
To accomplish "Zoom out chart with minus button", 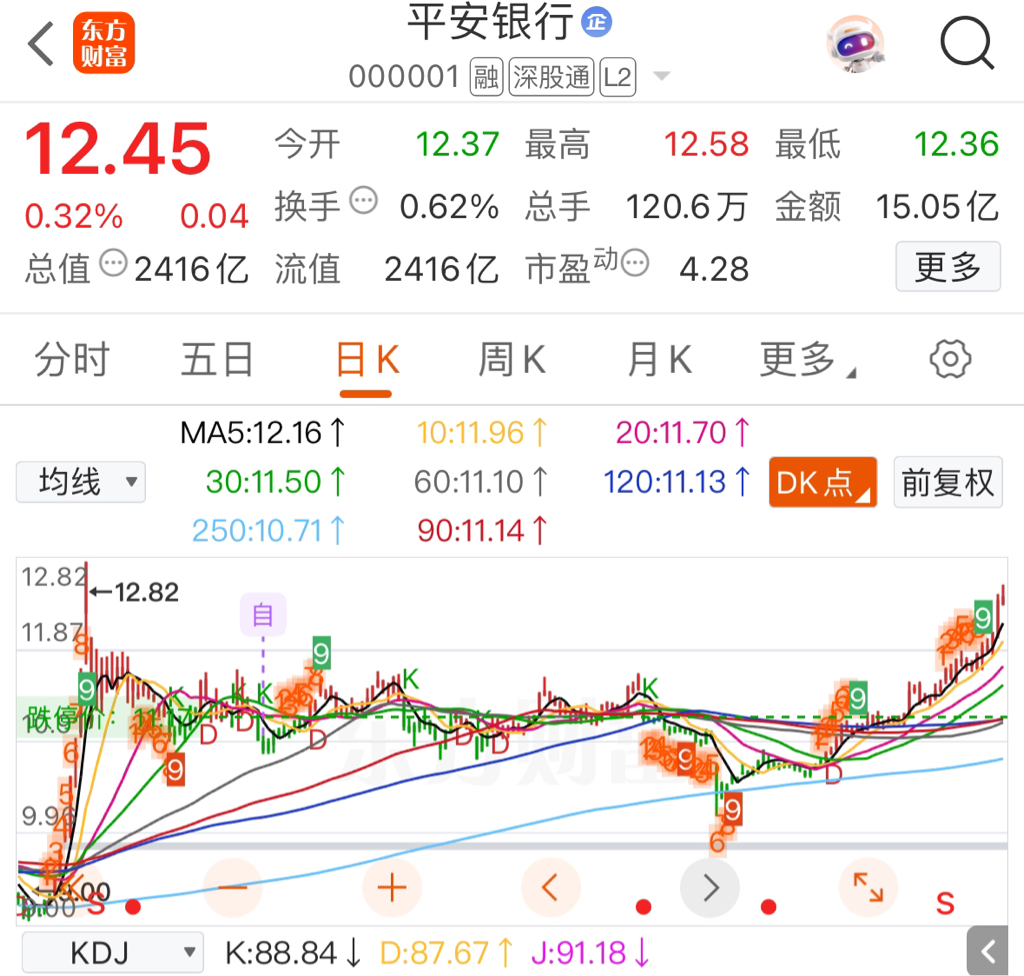I will click(x=232, y=888).
